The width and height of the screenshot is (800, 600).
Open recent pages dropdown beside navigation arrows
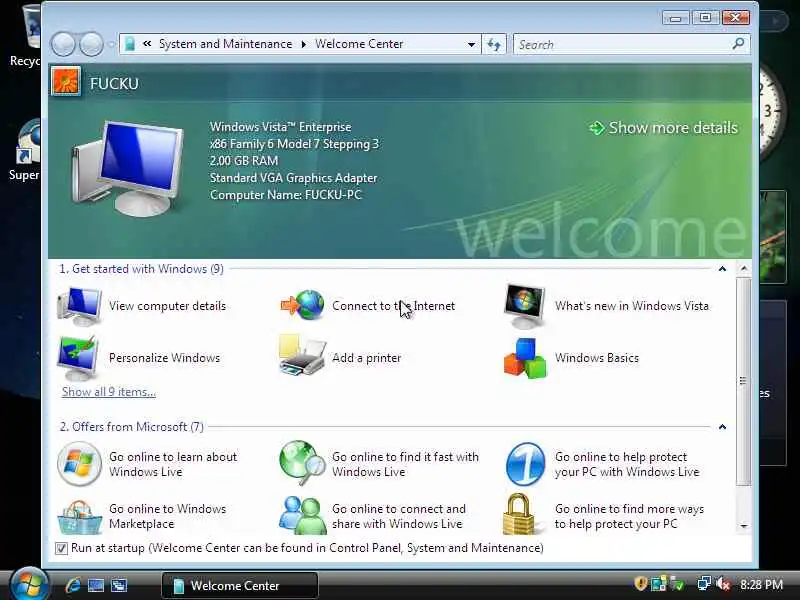(x=111, y=44)
